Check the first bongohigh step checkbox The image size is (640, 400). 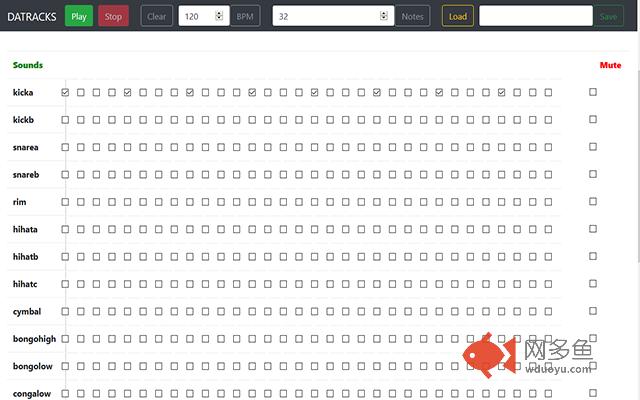click(x=65, y=339)
